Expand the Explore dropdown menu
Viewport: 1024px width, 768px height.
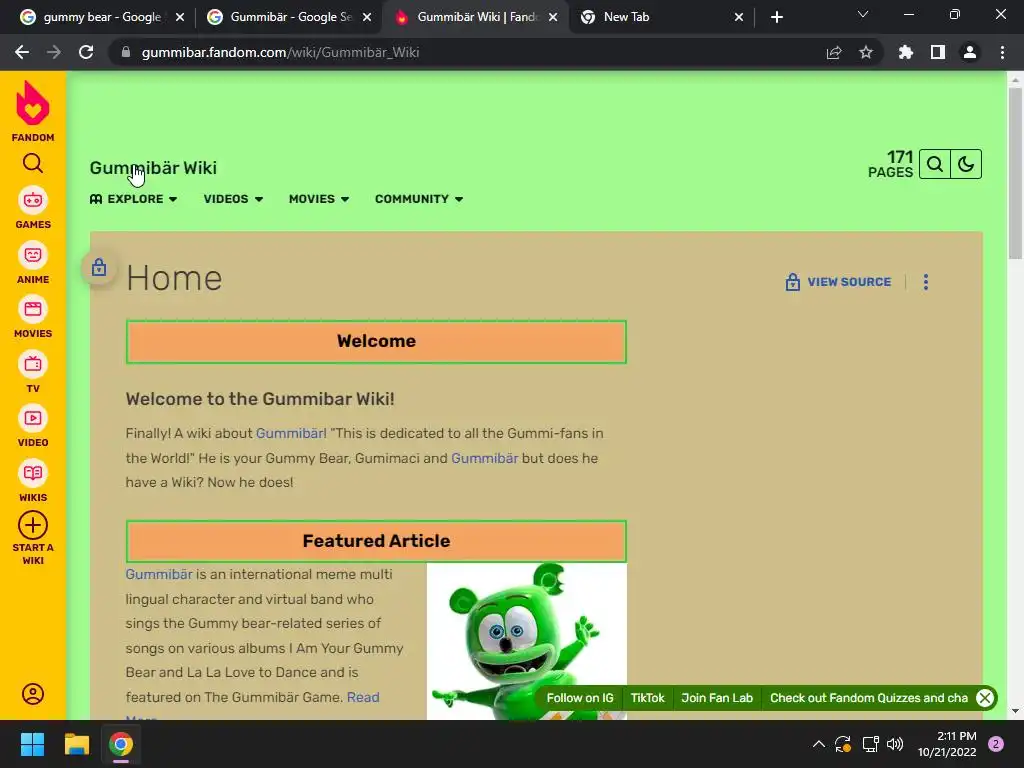coord(133,199)
